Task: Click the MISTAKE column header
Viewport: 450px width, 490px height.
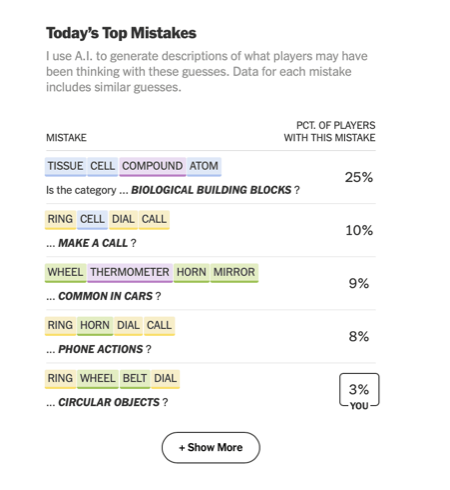Action: click(x=66, y=138)
